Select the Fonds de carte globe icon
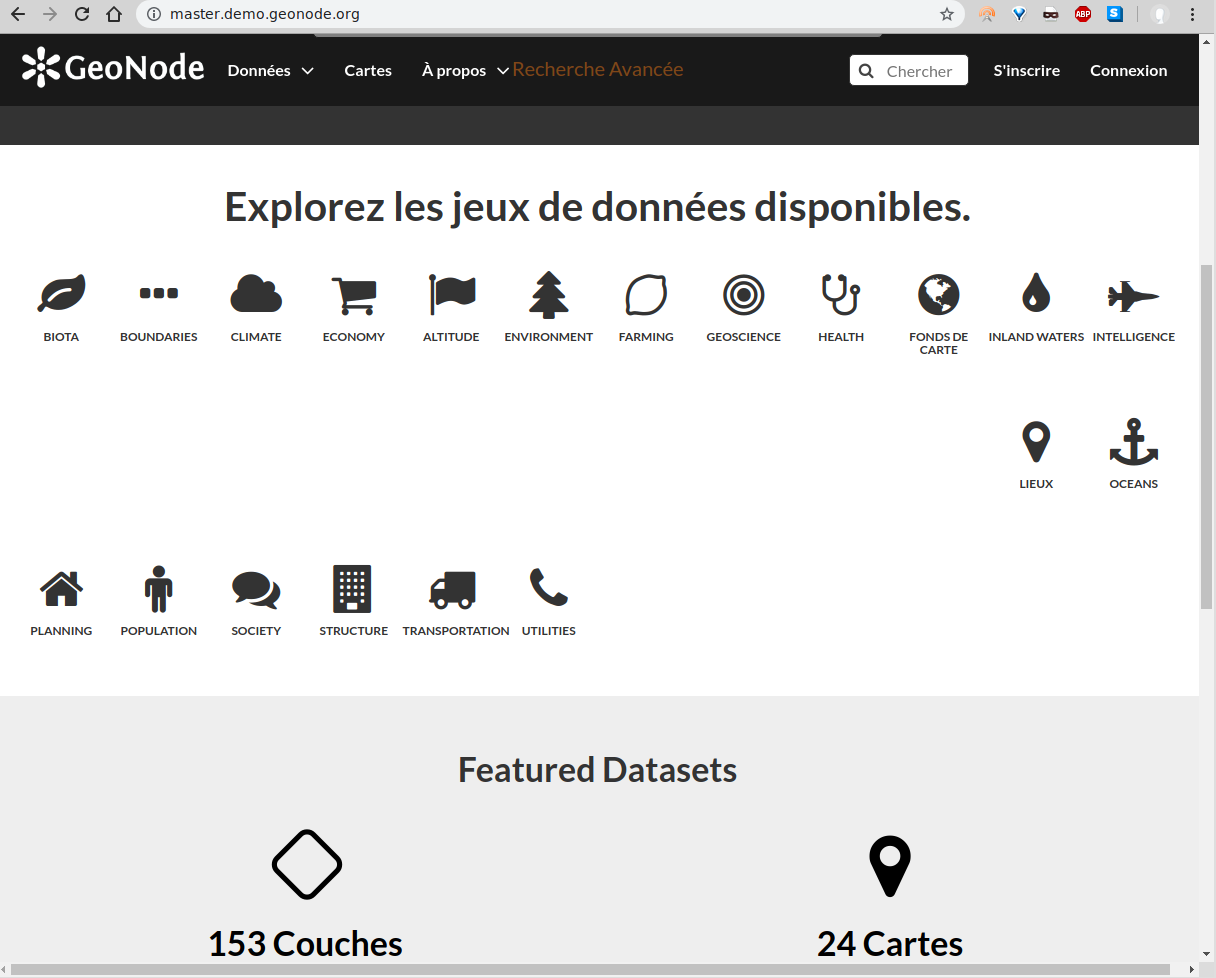Screen dimensions: 1216x978 point(939,294)
